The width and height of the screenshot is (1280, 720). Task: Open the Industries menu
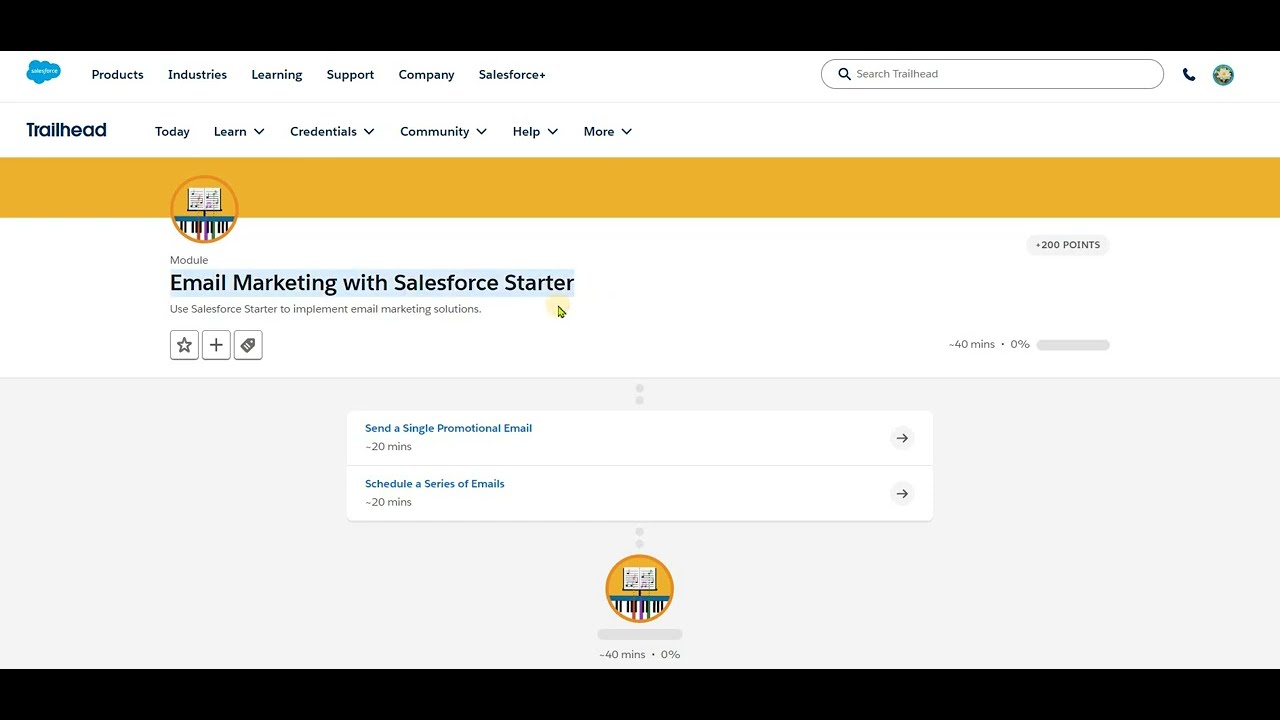[197, 74]
